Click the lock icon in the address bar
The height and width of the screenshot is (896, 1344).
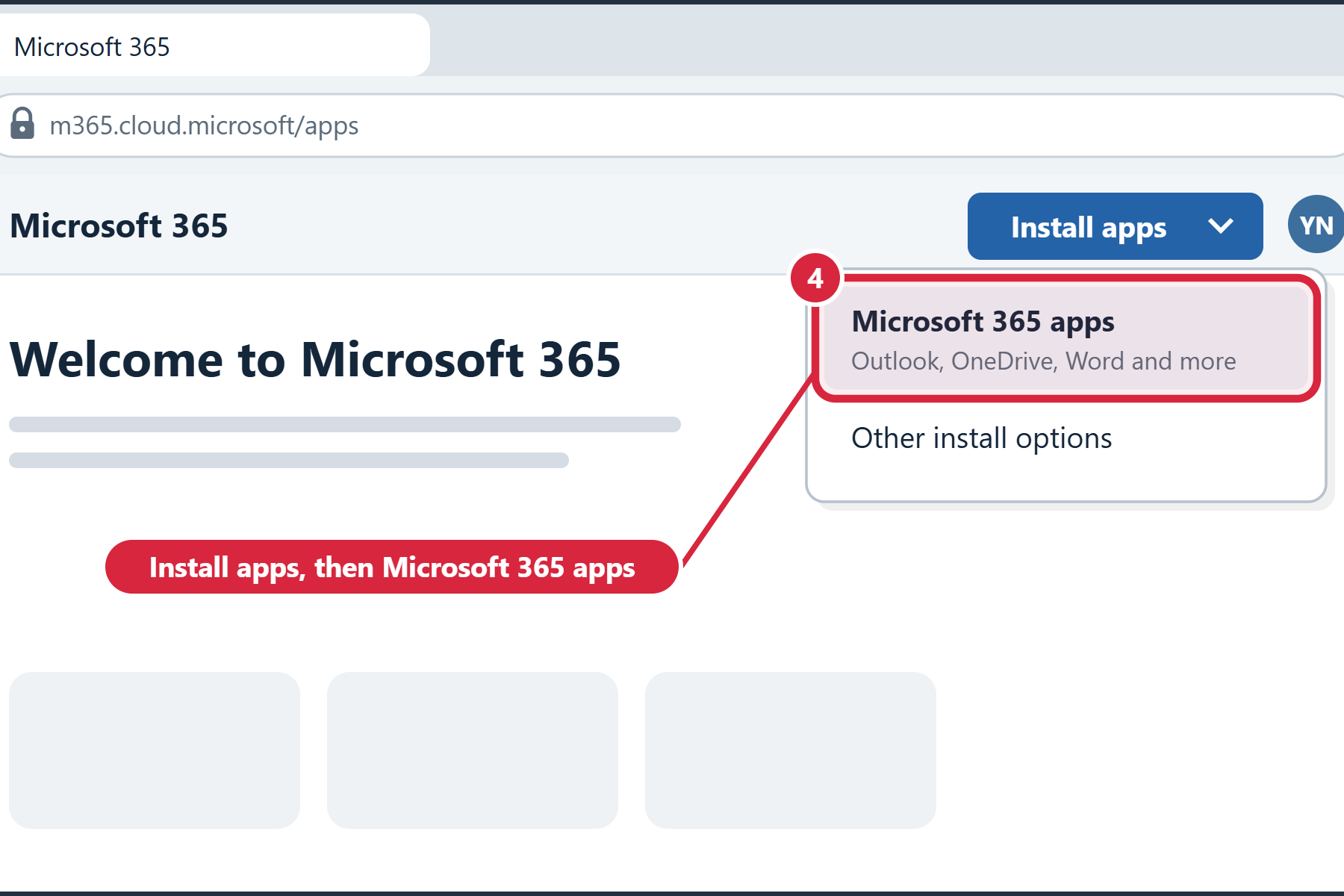tap(22, 124)
